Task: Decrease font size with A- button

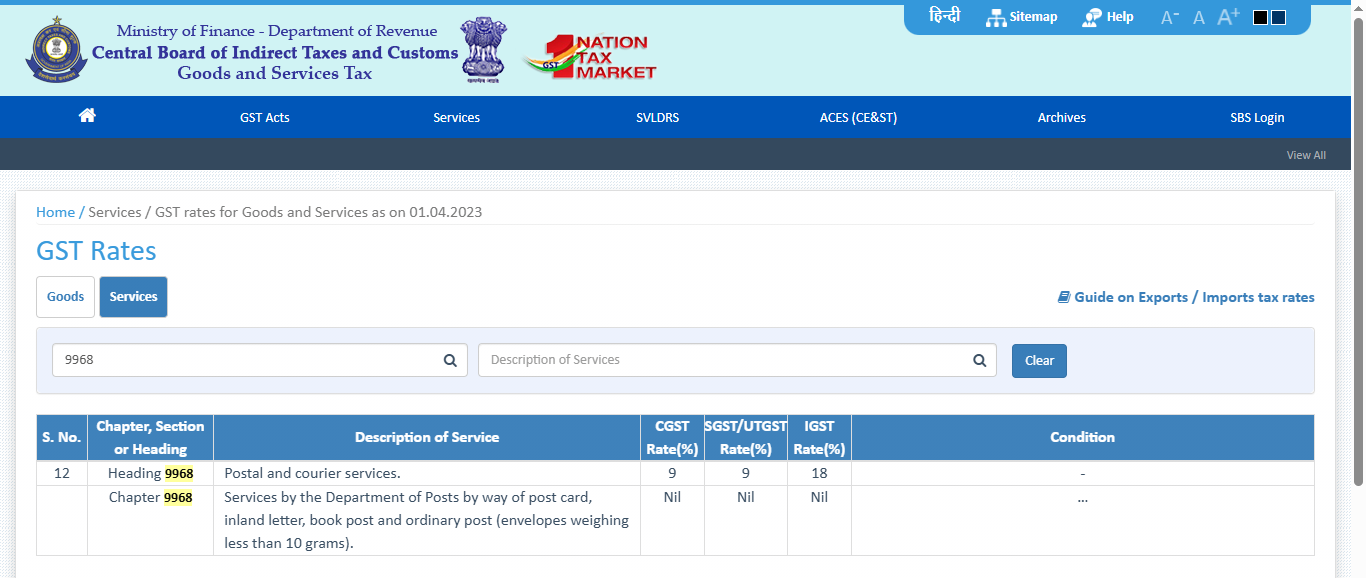Action: pos(1169,17)
